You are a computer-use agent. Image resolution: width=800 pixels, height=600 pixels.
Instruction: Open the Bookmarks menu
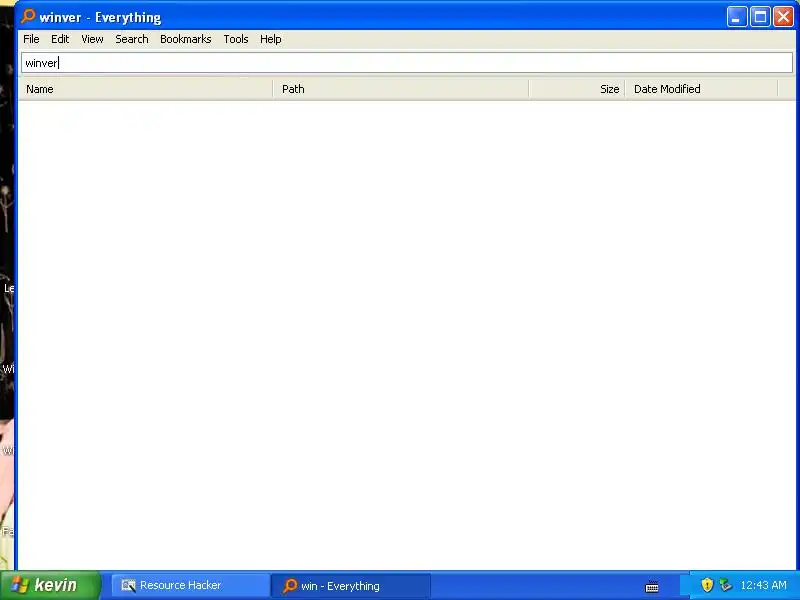186,39
